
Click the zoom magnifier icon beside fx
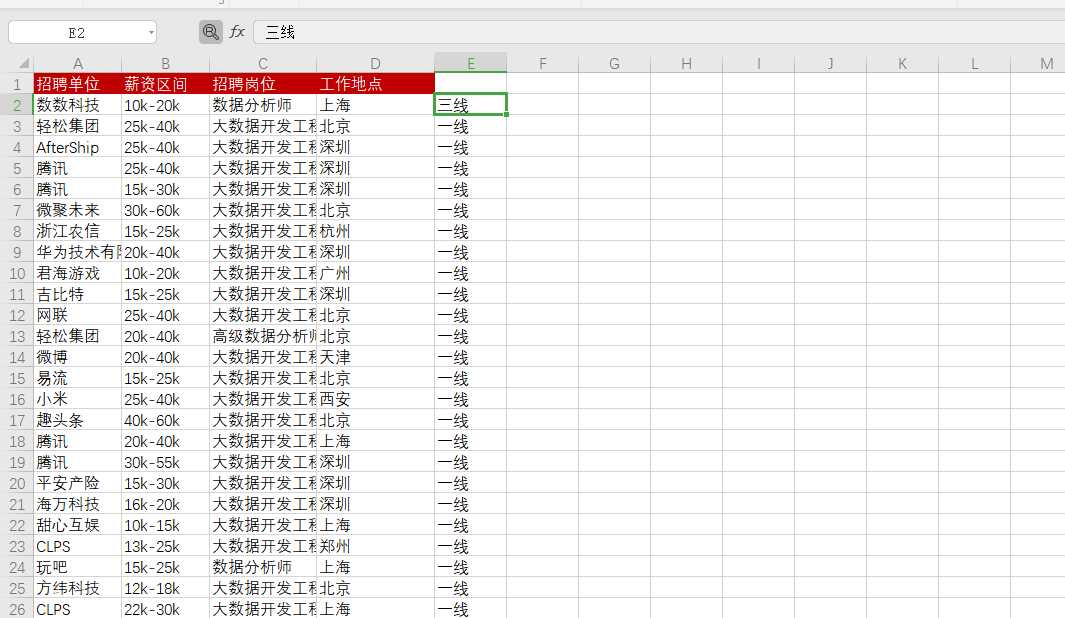coord(211,32)
